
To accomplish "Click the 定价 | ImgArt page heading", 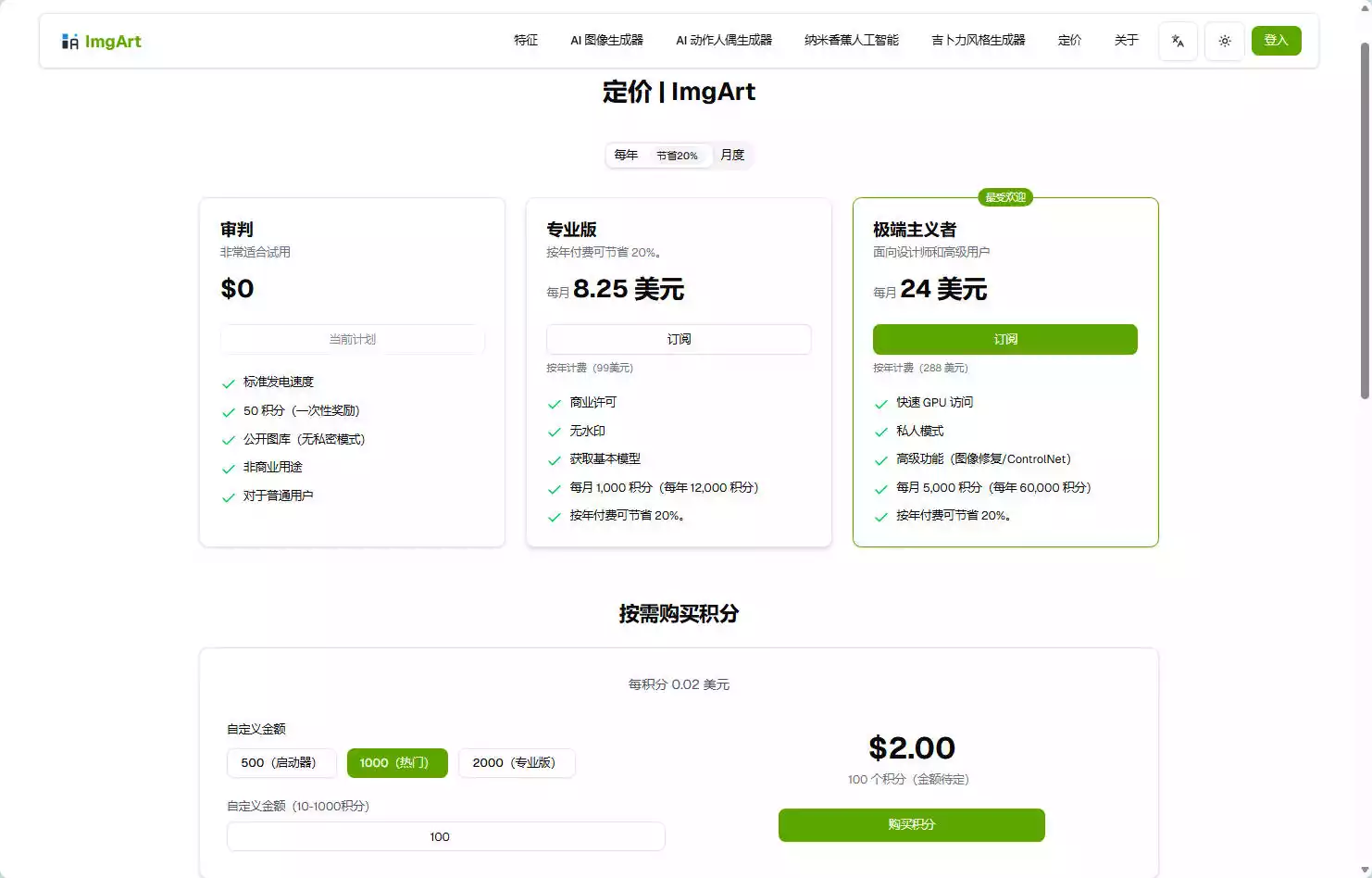I will [679, 92].
